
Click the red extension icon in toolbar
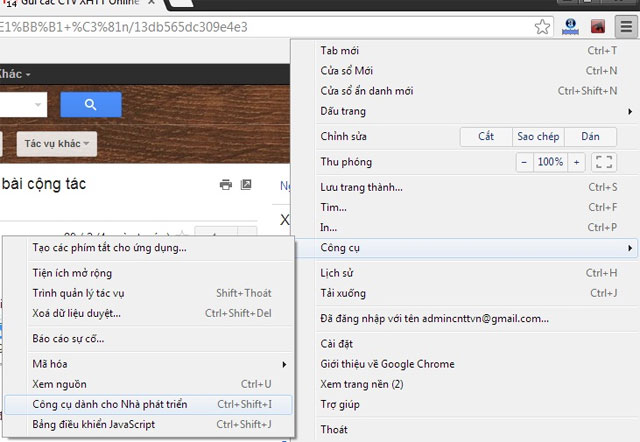(598, 27)
